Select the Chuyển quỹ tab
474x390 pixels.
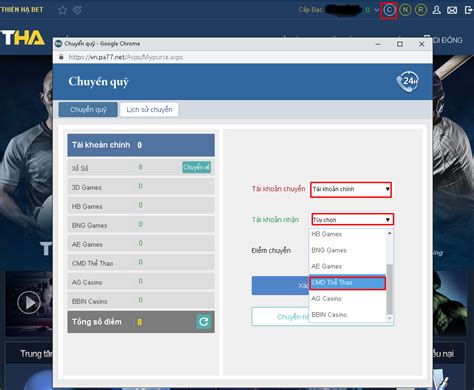click(88, 110)
